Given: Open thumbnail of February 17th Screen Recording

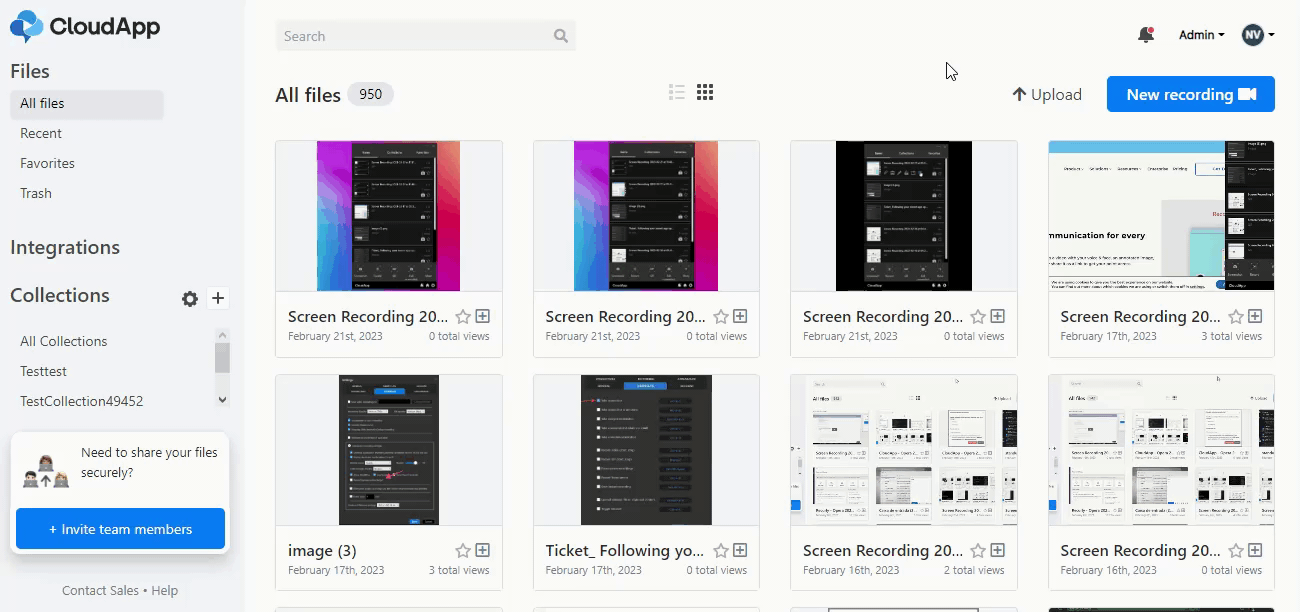Looking at the screenshot, I should tap(1162, 216).
